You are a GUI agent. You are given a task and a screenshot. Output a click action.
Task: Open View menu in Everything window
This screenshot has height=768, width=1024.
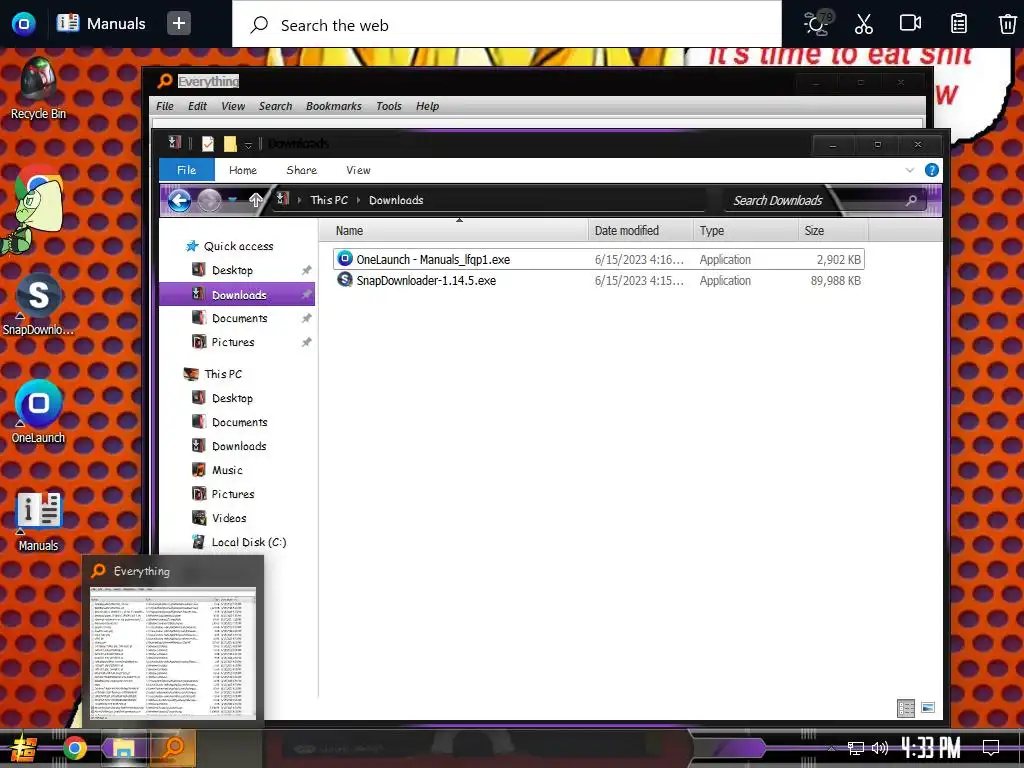tap(233, 106)
